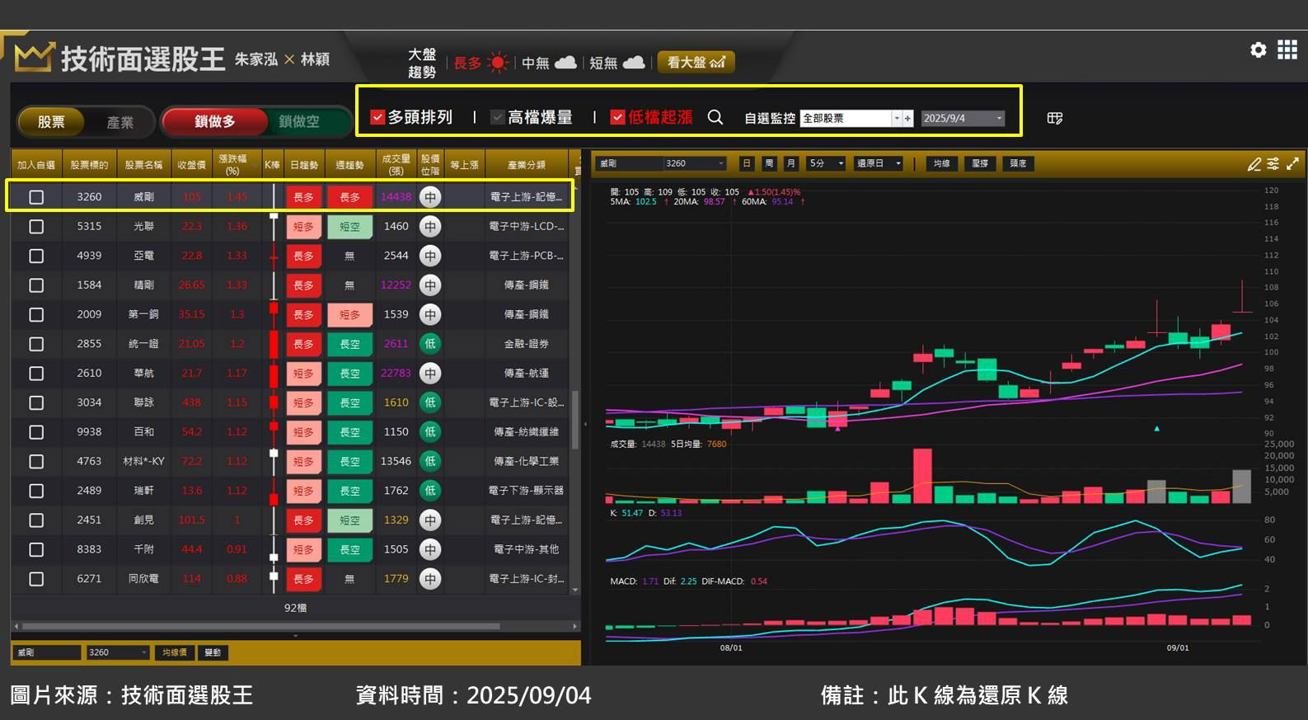
Task: Switch to the 股票 tab
Action: (51, 122)
